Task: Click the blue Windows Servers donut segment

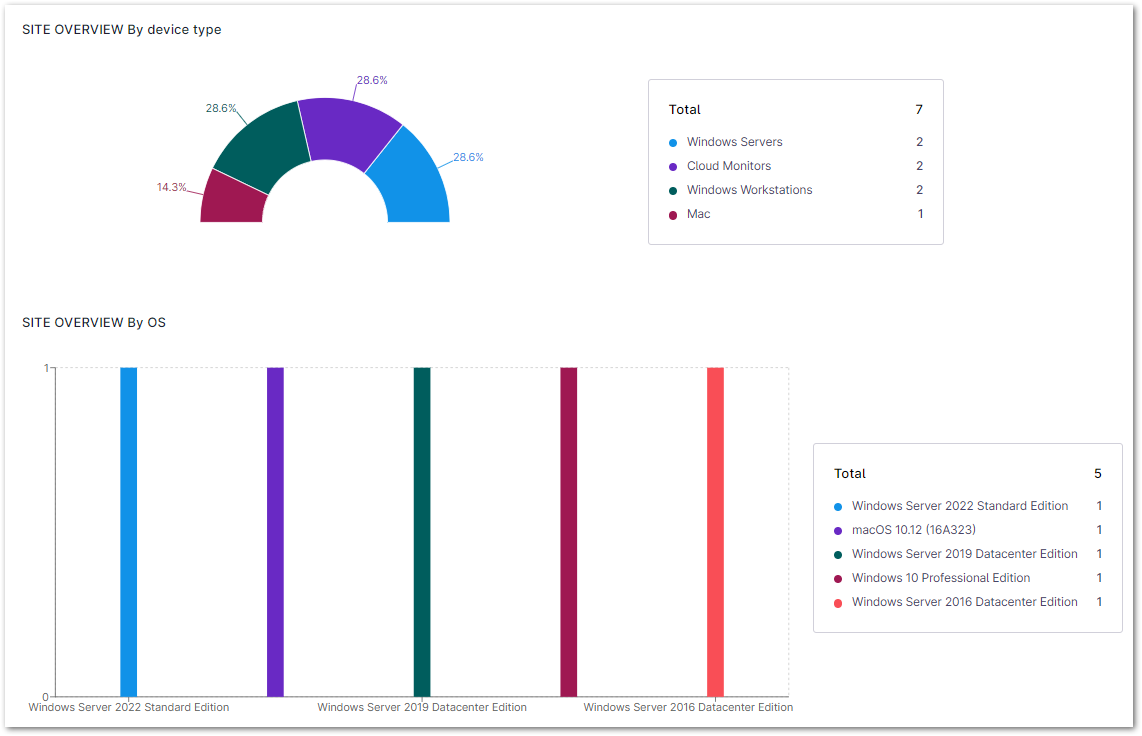Action: point(411,179)
